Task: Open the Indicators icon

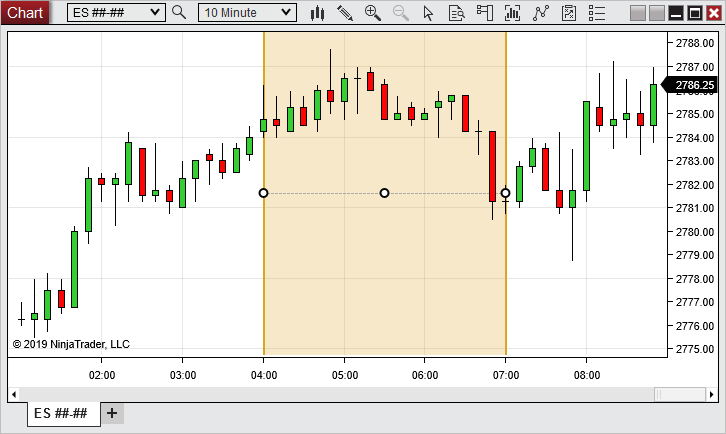Action: (x=512, y=13)
